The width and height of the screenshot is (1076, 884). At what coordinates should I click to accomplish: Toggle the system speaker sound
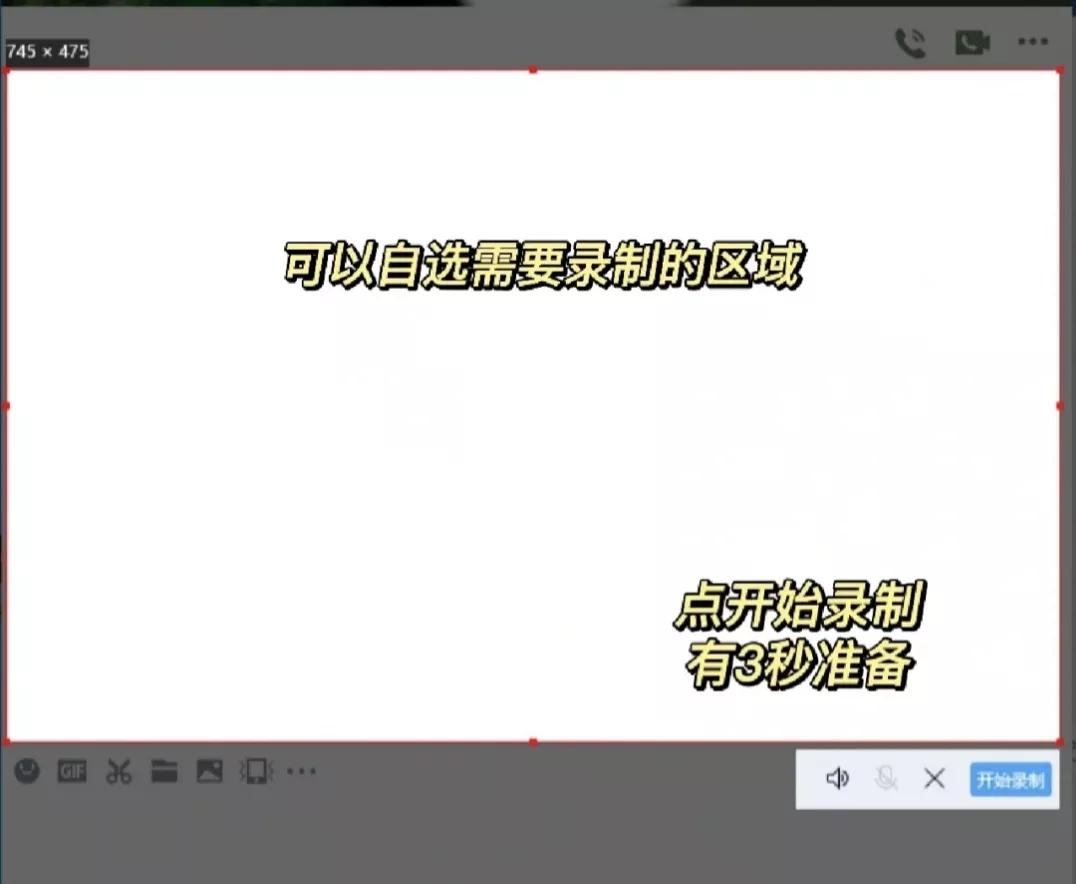(838, 778)
